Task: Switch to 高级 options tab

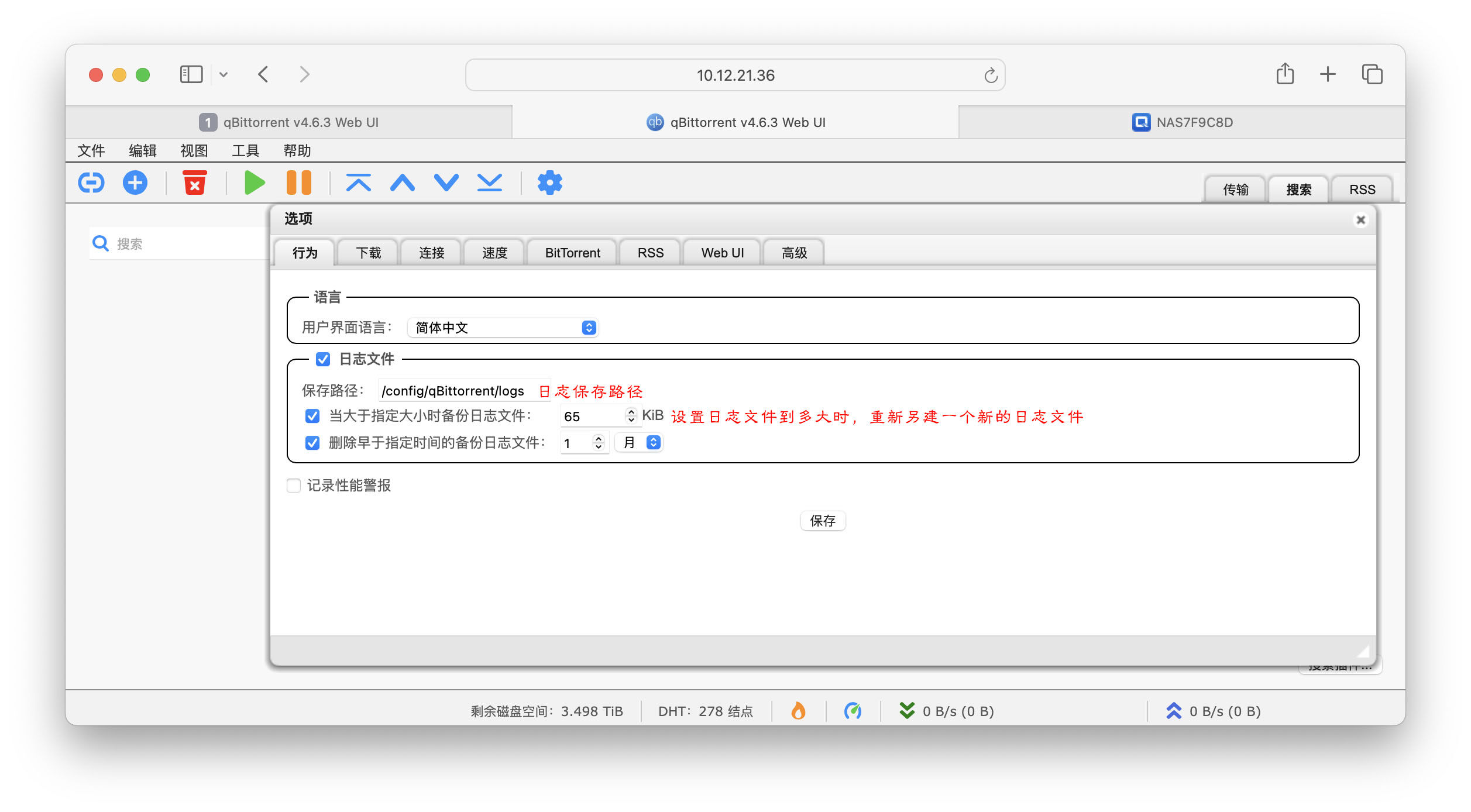Action: point(795,253)
